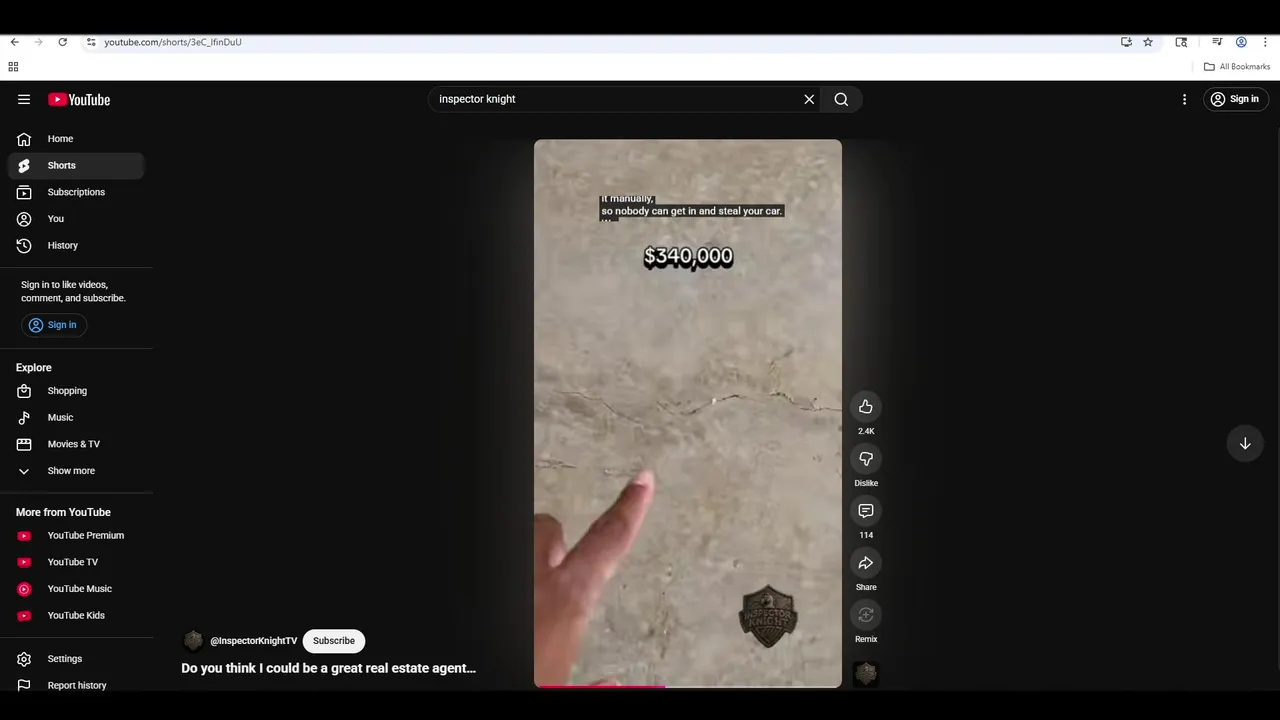Dislike this Short

click(x=866, y=459)
